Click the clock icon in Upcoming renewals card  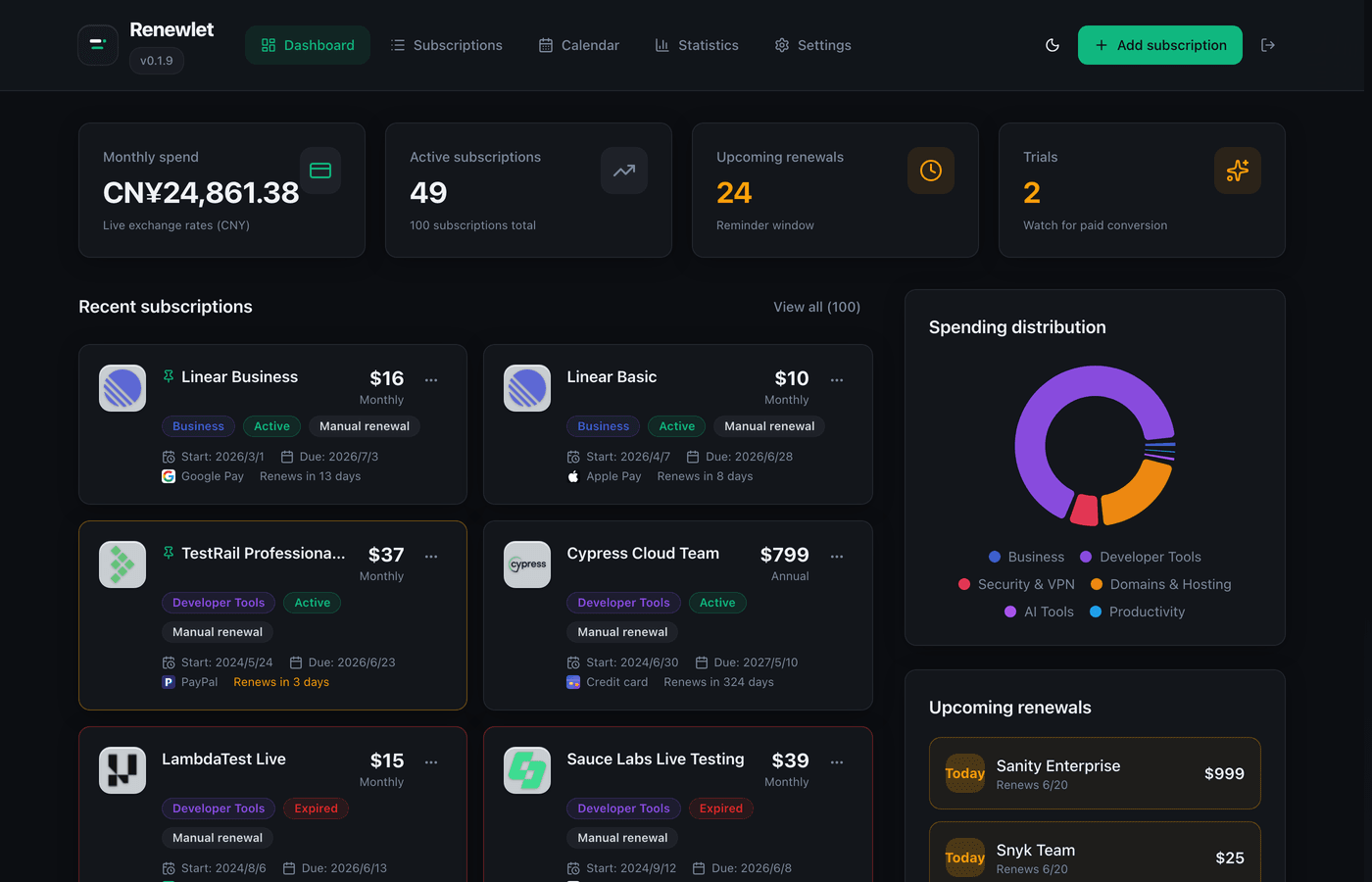(x=931, y=171)
